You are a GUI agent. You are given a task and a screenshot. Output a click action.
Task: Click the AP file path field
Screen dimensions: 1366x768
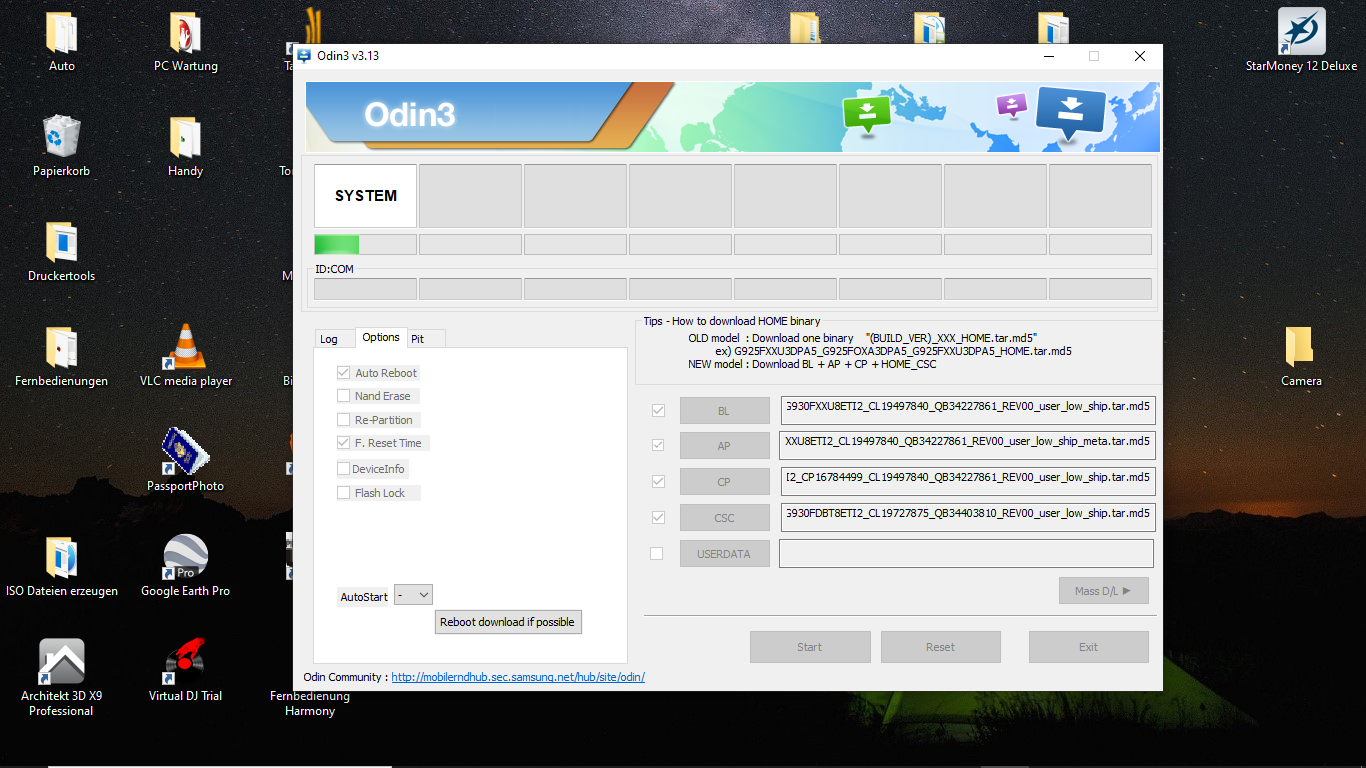967,445
